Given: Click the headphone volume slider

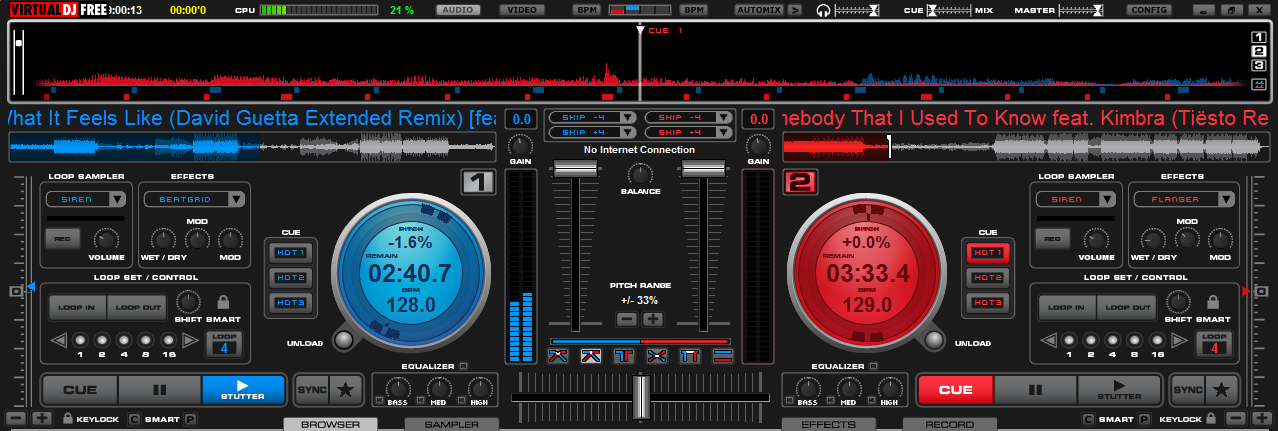Looking at the screenshot, I should [x=856, y=10].
